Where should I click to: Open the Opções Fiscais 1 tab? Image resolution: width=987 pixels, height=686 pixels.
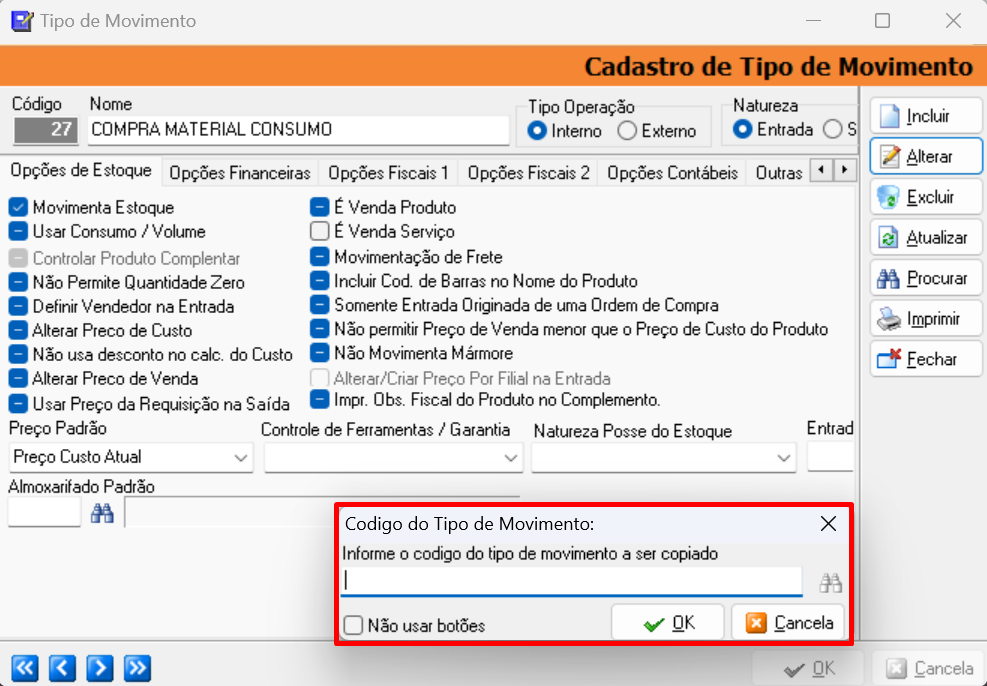point(388,173)
